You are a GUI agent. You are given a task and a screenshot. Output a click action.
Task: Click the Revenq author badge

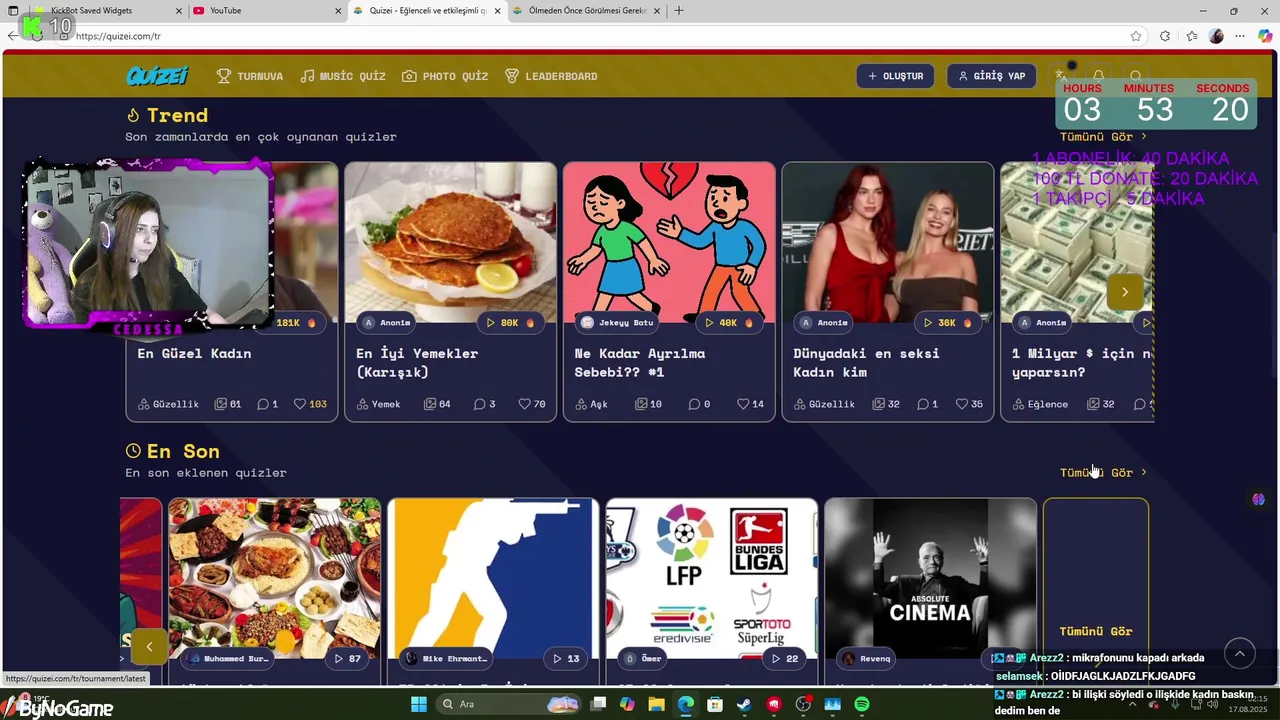(866, 659)
